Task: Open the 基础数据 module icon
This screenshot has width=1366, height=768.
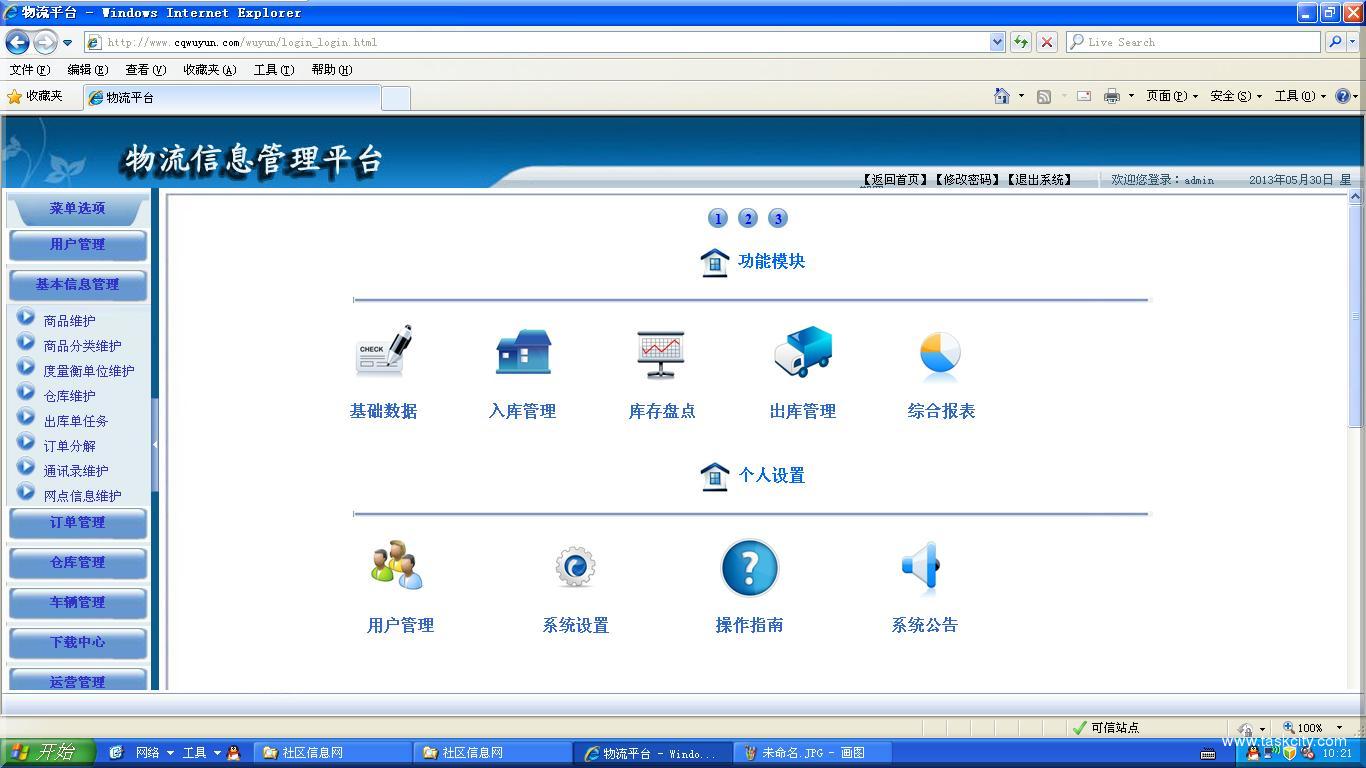Action: coord(383,352)
